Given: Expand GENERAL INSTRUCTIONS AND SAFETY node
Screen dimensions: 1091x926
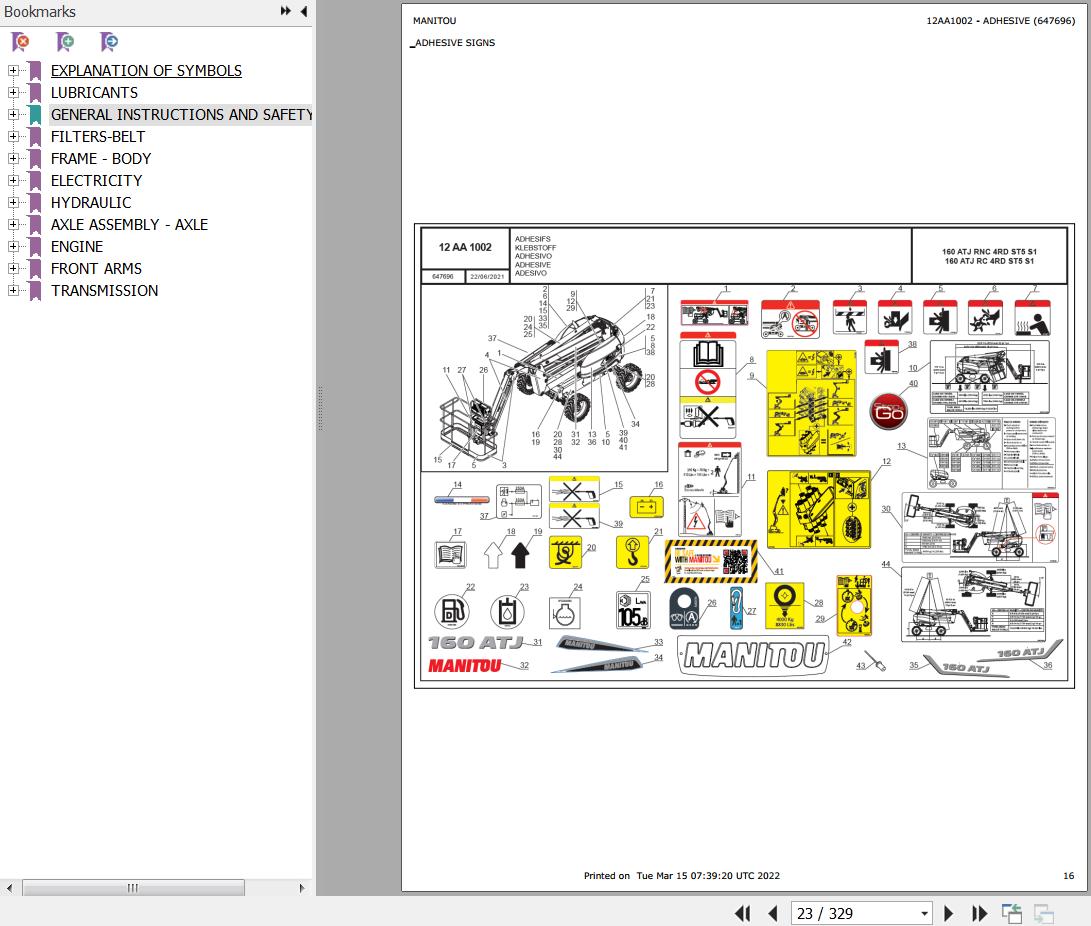Looking at the screenshot, I should pos(13,114).
